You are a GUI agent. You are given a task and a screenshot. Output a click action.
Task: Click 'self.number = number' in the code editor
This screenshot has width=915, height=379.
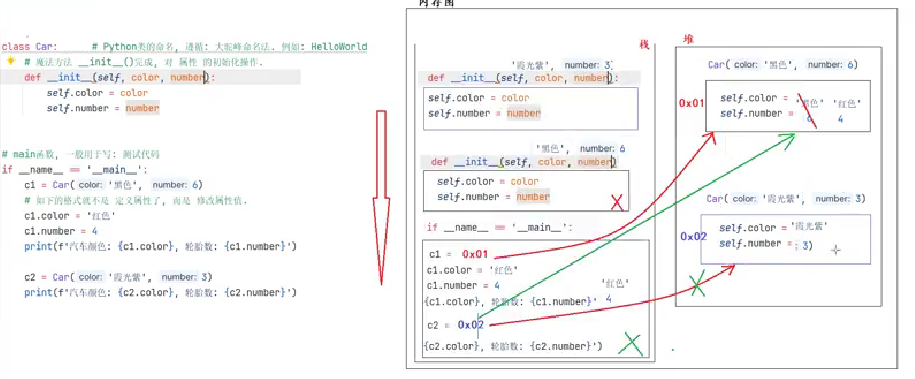tap(103, 108)
